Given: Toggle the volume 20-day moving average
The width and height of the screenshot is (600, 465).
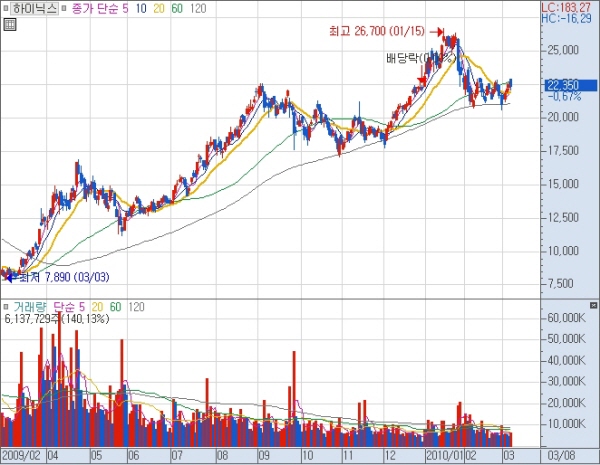Looking at the screenshot, I should [x=98, y=305].
